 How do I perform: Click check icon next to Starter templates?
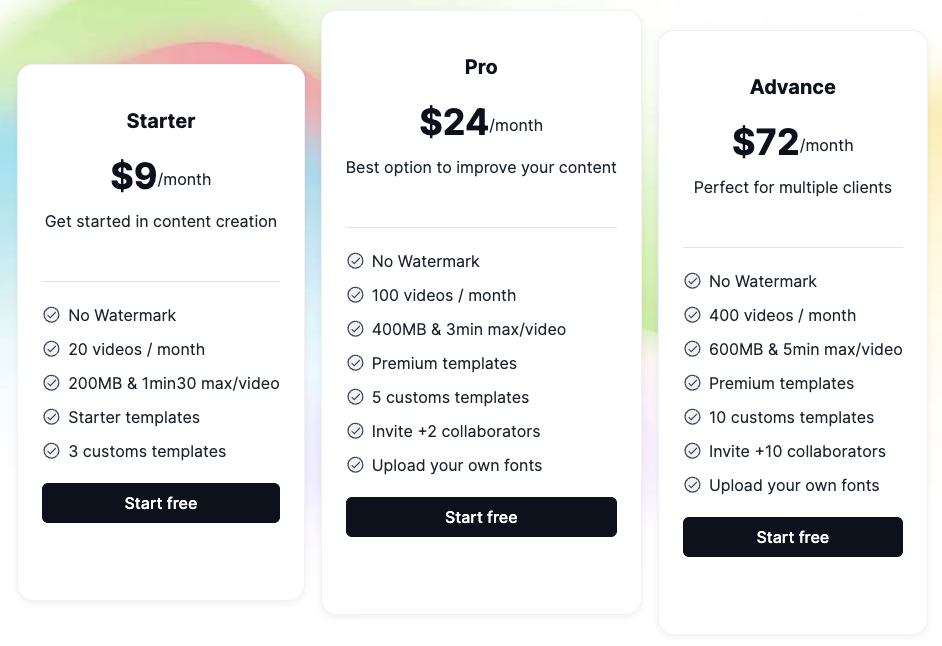[x=51, y=417]
